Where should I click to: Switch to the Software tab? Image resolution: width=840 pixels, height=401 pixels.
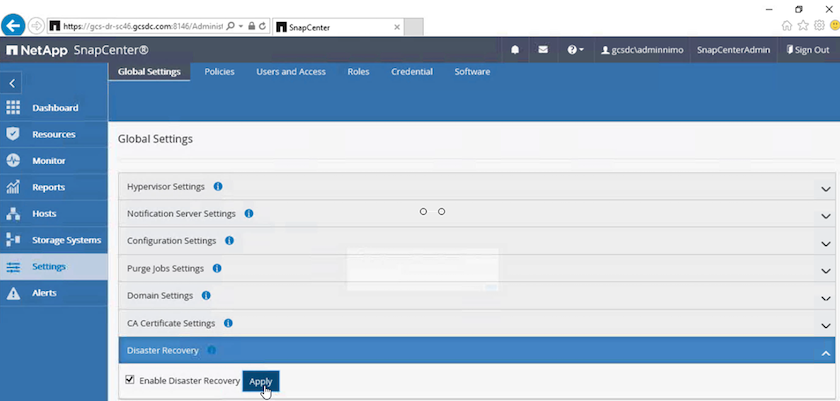(x=472, y=72)
